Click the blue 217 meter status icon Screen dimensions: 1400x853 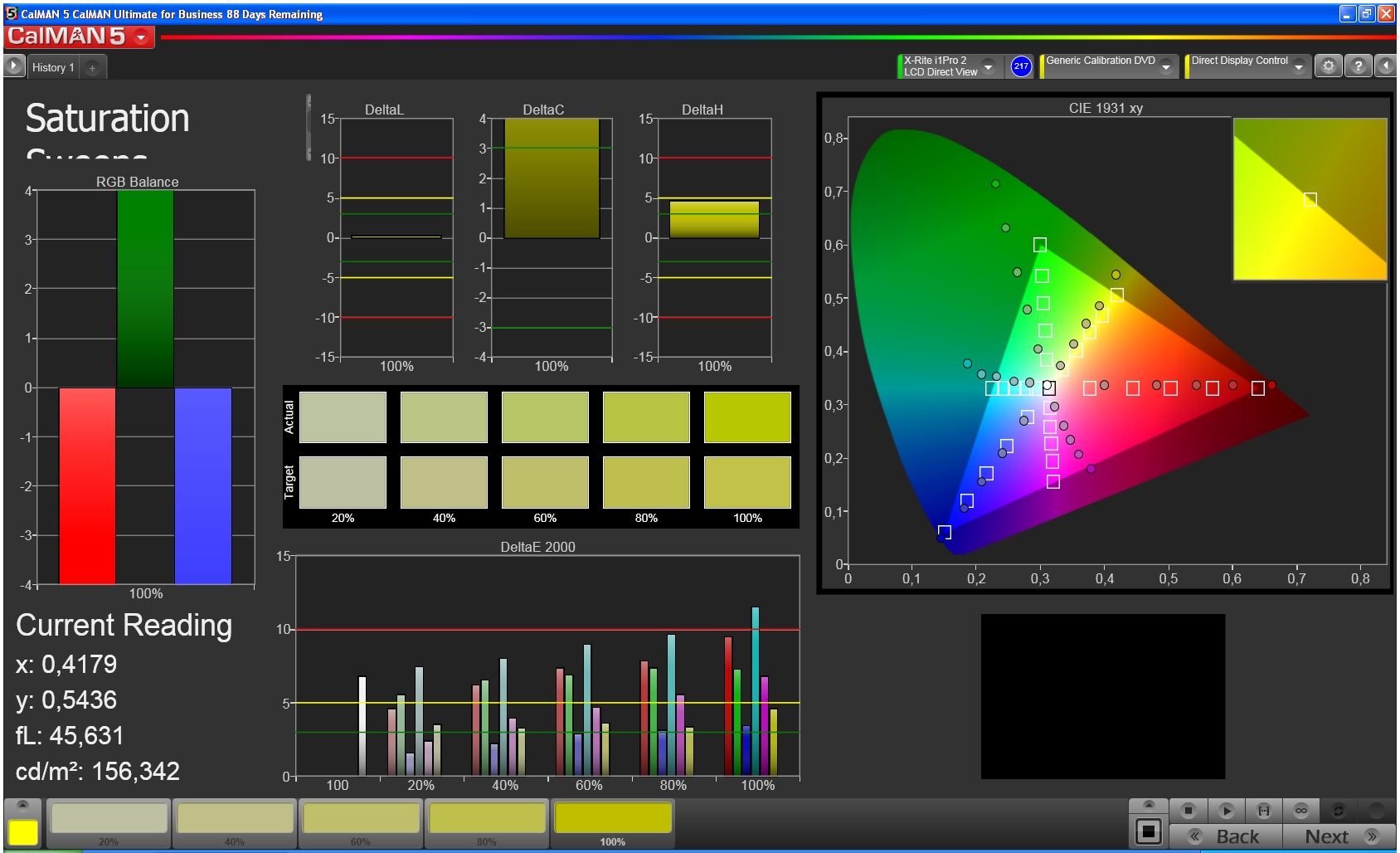(1021, 66)
